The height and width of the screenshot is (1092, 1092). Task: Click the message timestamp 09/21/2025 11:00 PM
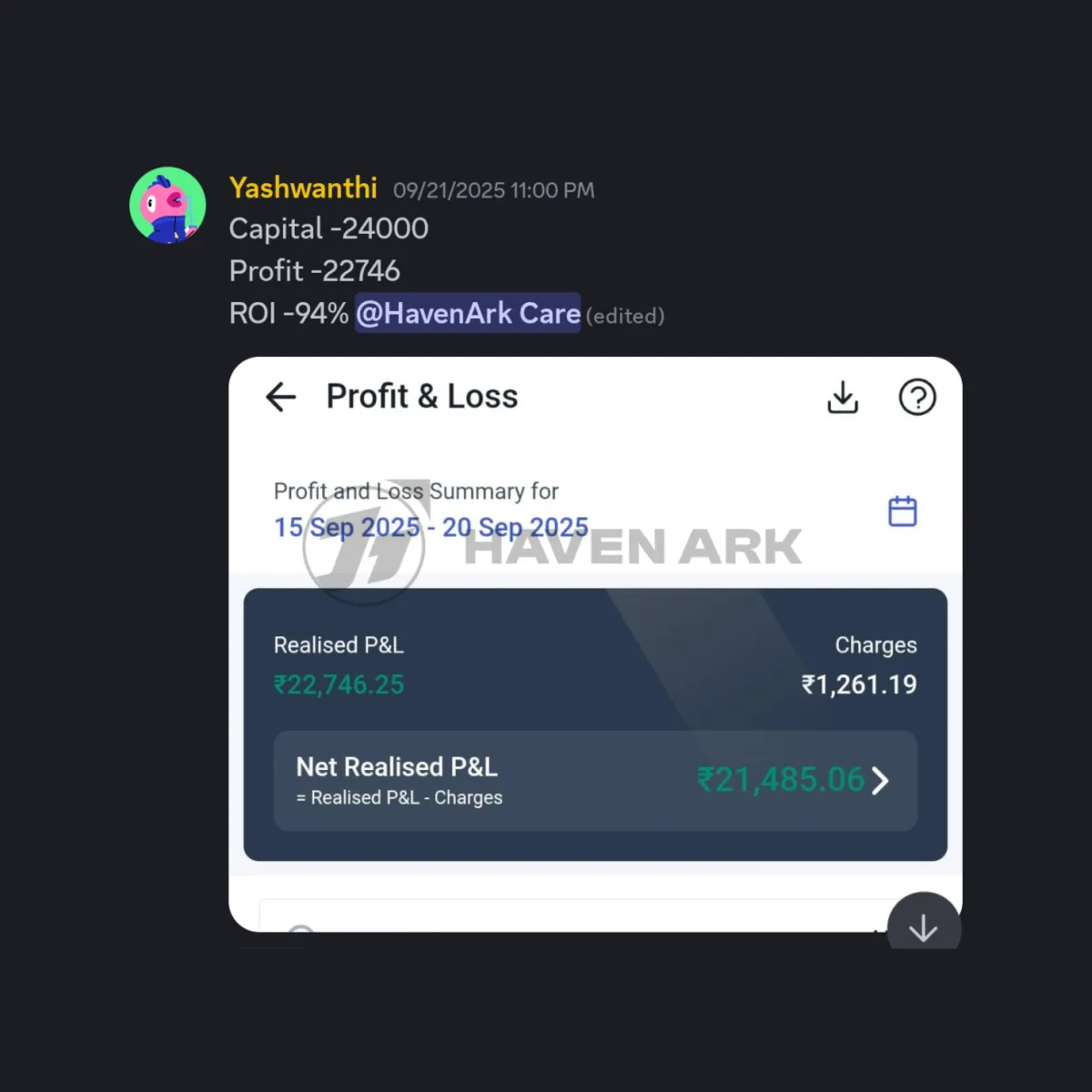[x=494, y=190]
